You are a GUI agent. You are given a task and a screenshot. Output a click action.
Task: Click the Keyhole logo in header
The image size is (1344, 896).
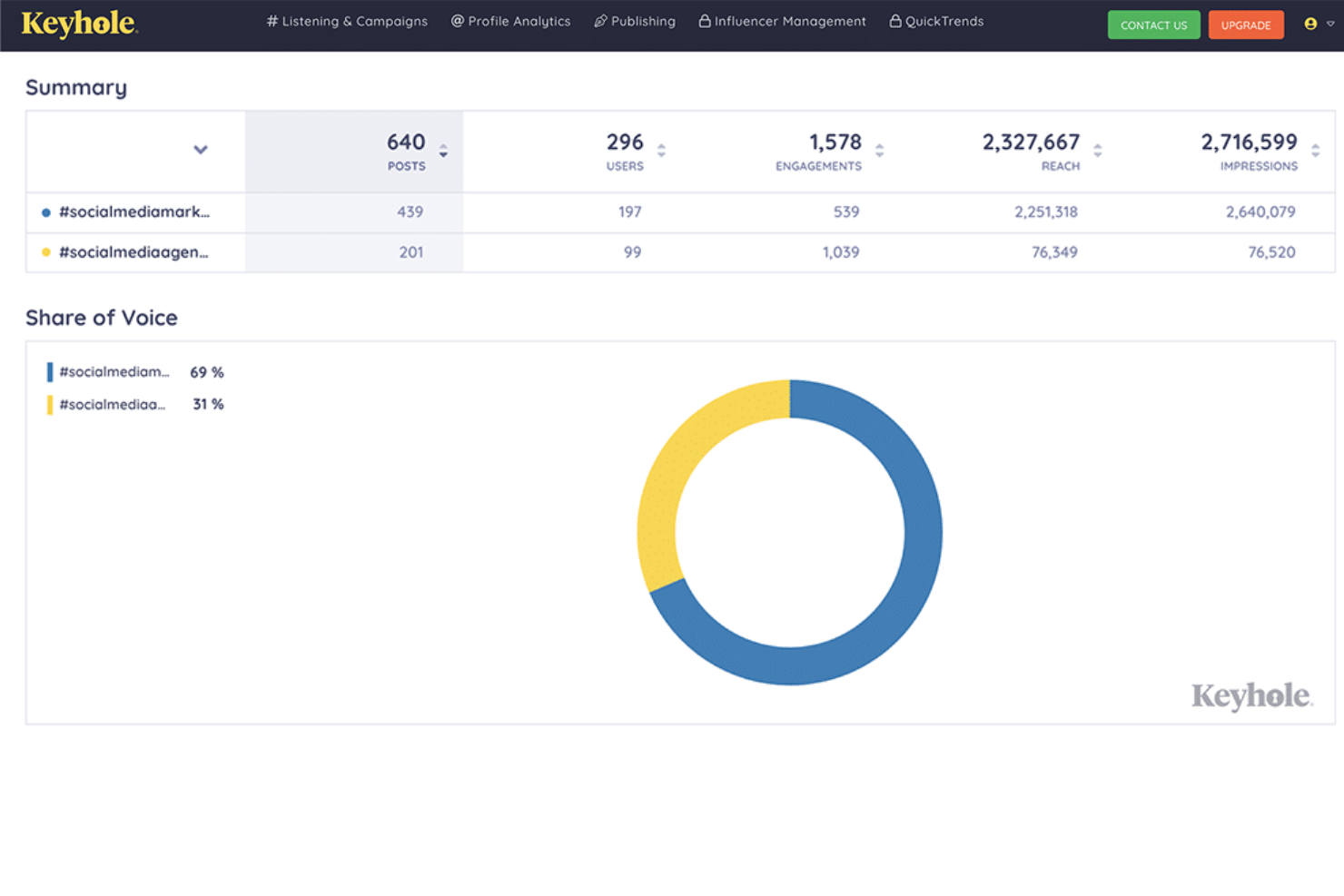click(79, 24)
